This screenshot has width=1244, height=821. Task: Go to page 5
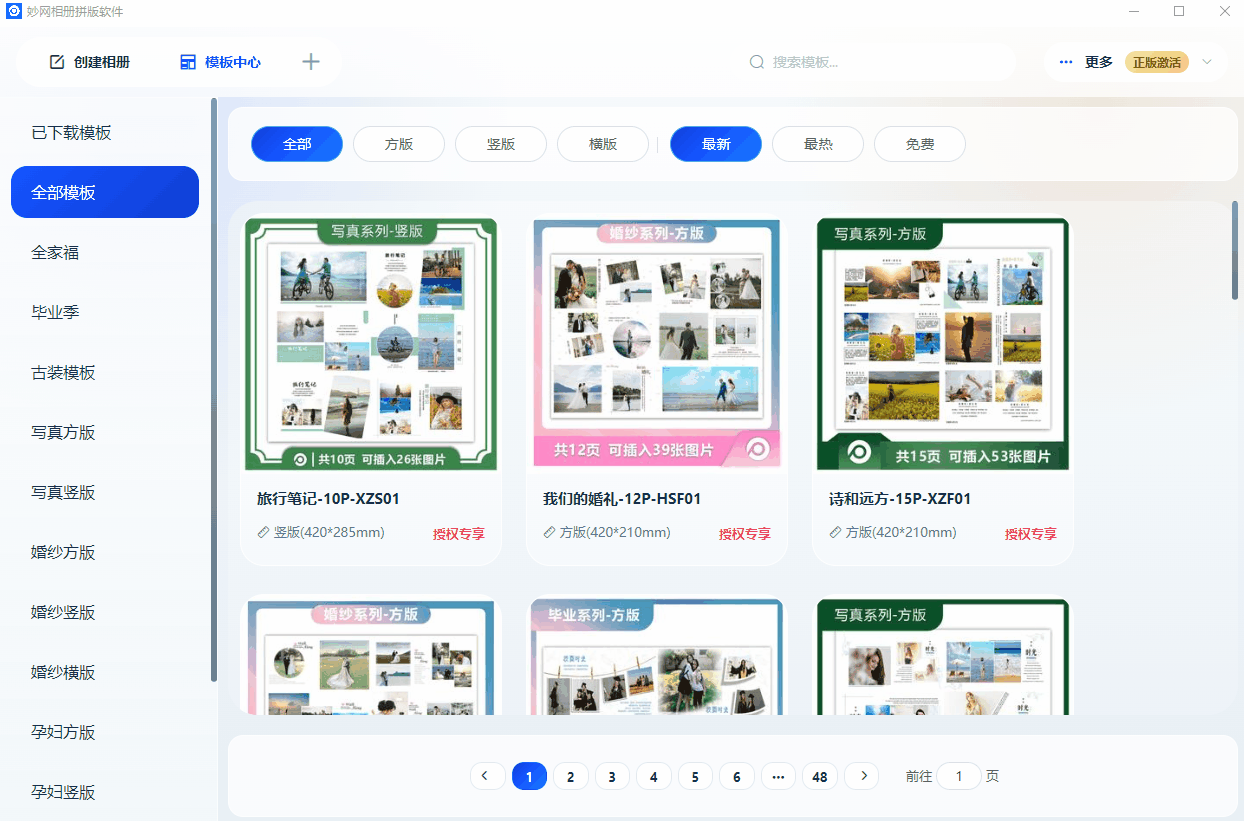tap(695, 776)
